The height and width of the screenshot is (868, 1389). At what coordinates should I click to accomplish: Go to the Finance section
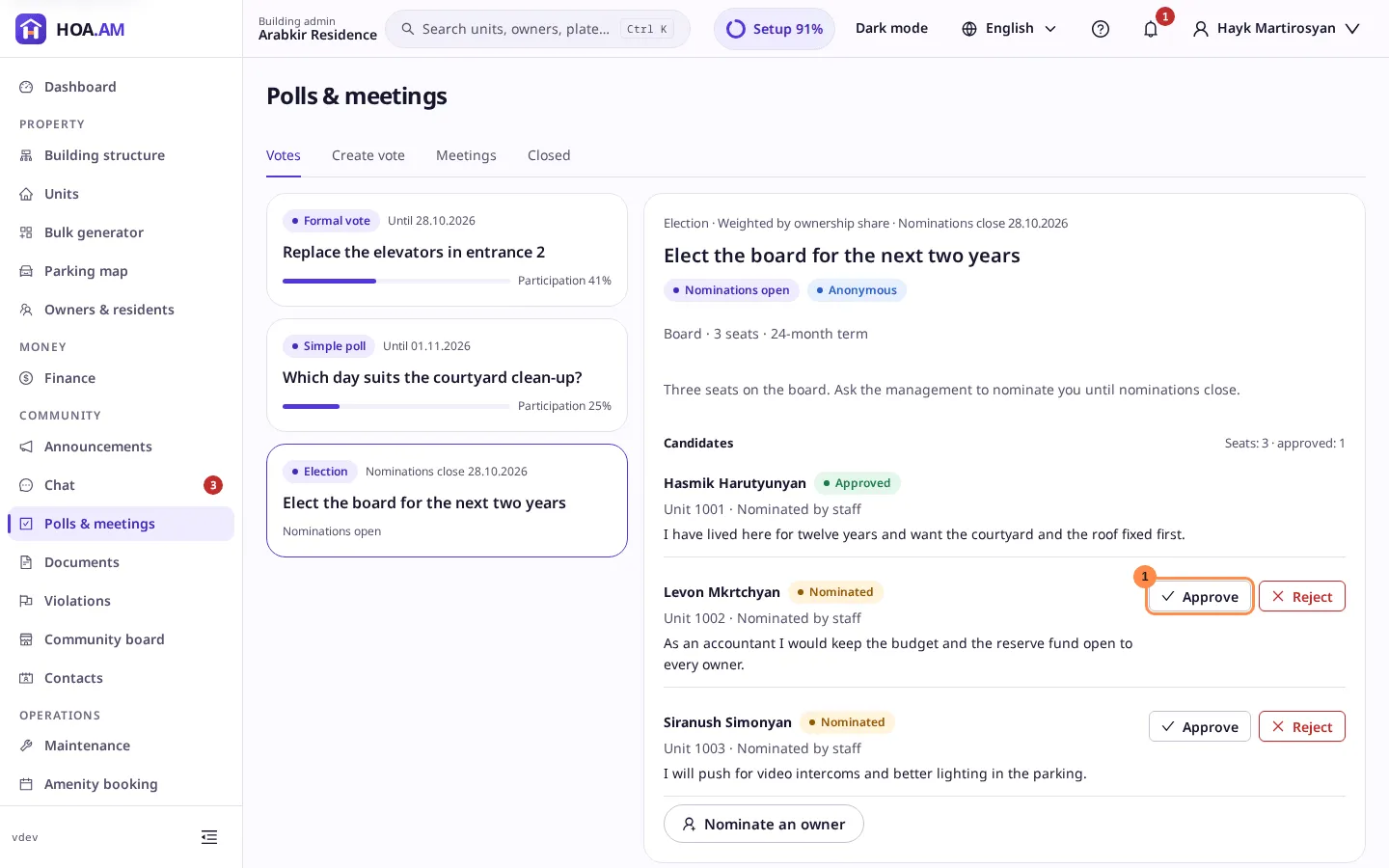121,378
